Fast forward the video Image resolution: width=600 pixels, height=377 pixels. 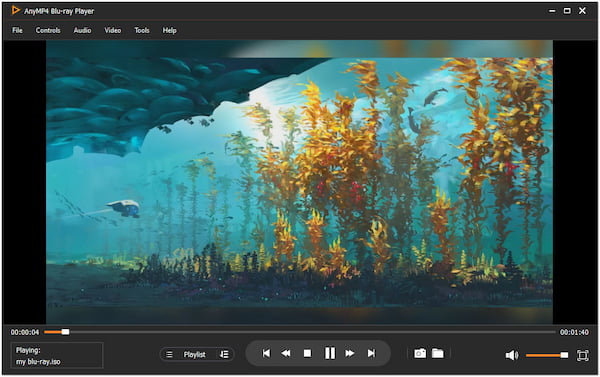[x=350, y=353]
